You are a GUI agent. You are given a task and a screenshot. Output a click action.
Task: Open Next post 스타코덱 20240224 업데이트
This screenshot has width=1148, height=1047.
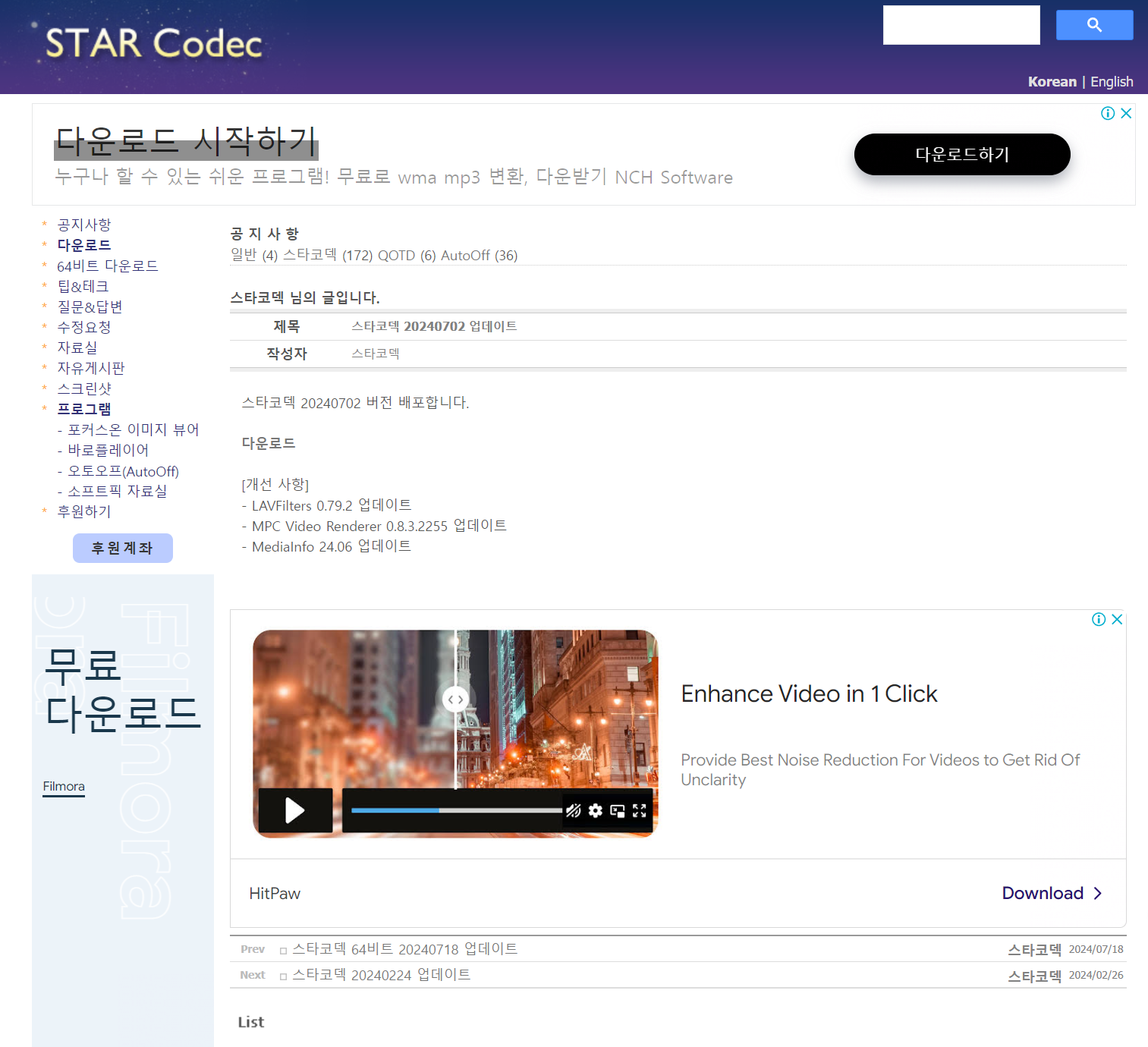[381, 975]
